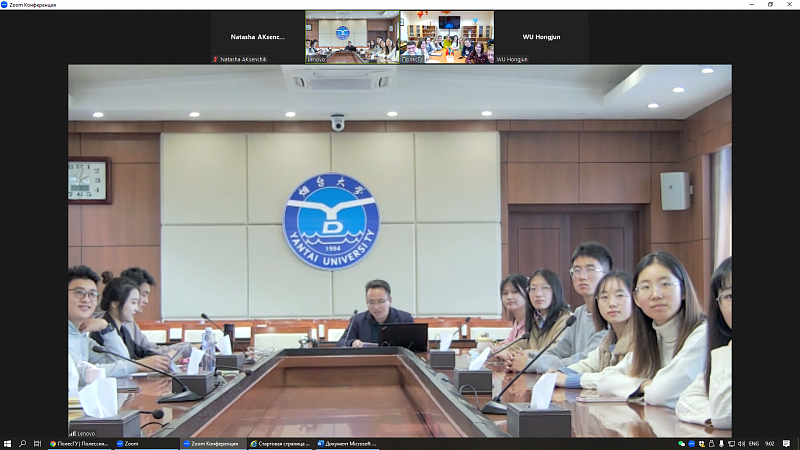The width and height of the screenshot is (800, 450).
Task: Click the blue Zoom tray icon
Action: [x=693, y=443]
